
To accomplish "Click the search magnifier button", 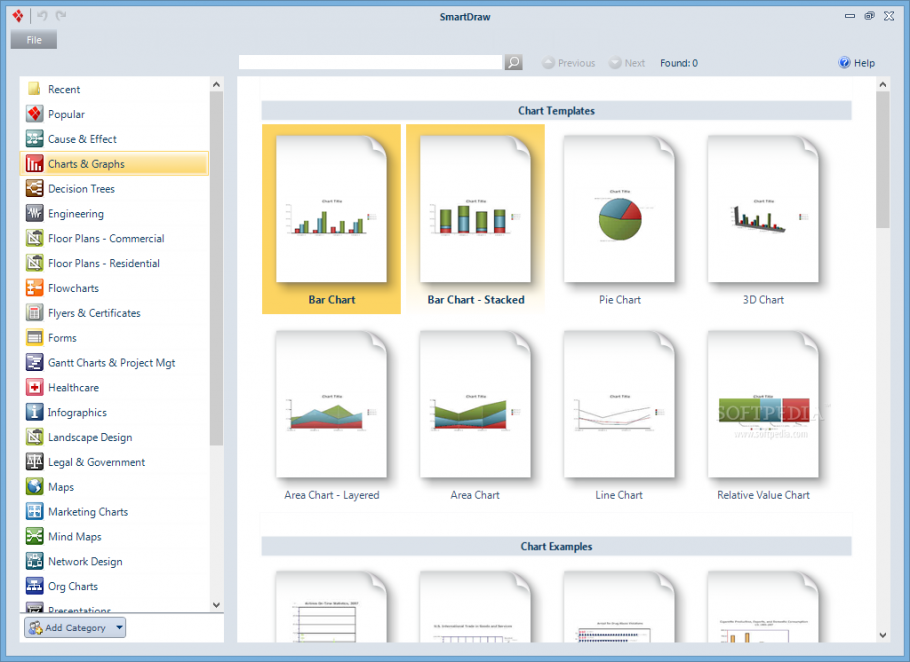I will [x=514, y=62].
